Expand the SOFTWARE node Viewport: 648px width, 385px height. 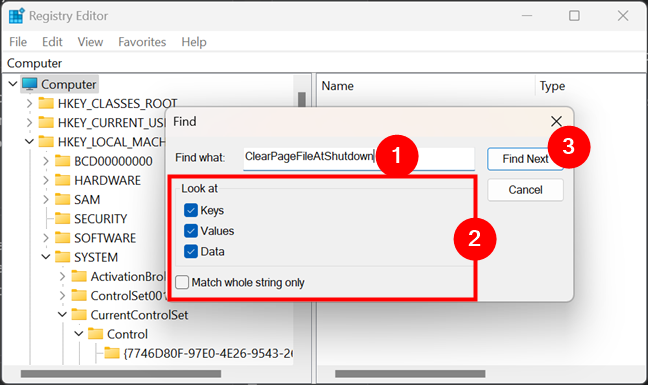click(46, 238)
